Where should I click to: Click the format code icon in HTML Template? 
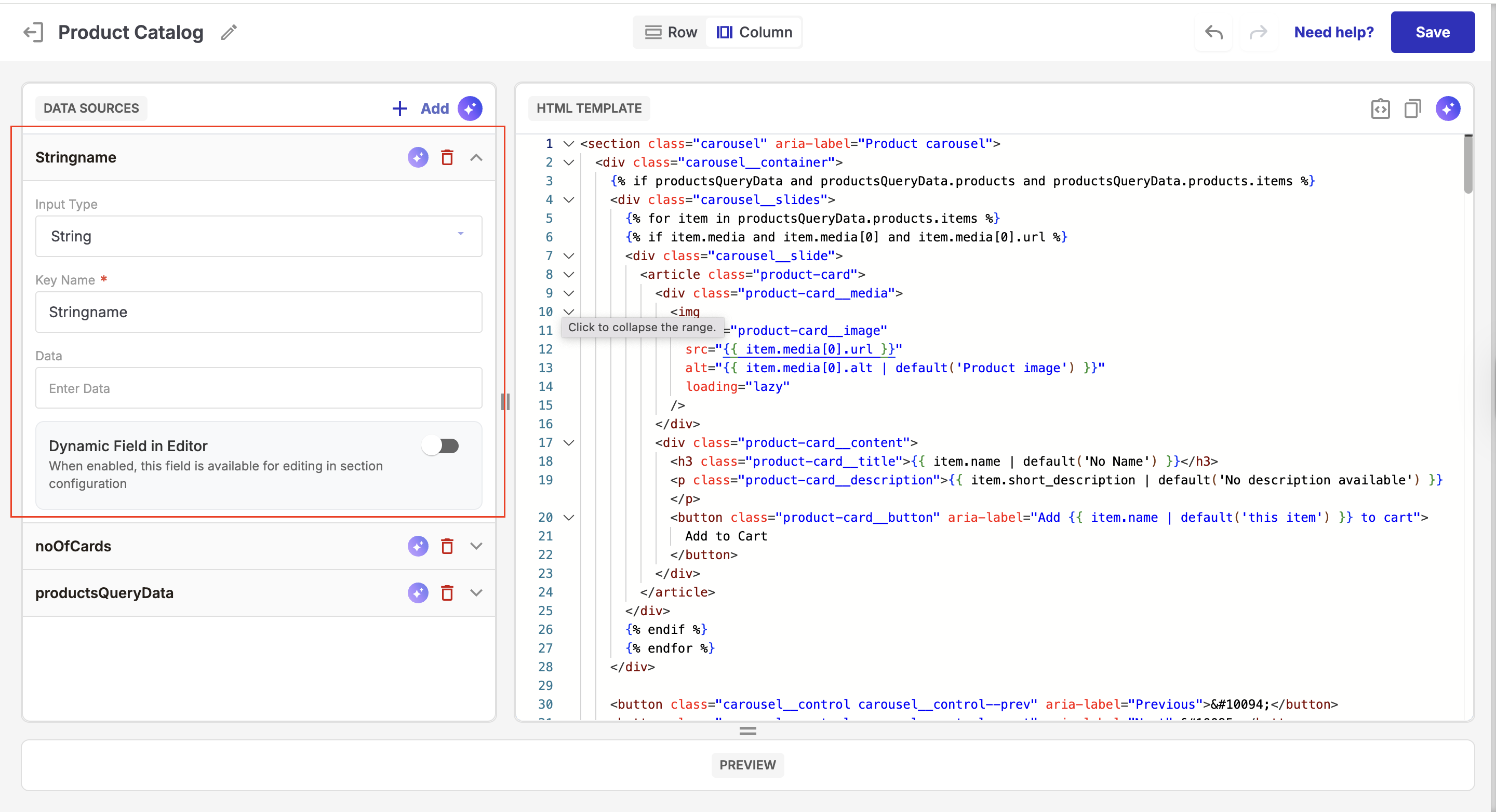point(1380,109)
